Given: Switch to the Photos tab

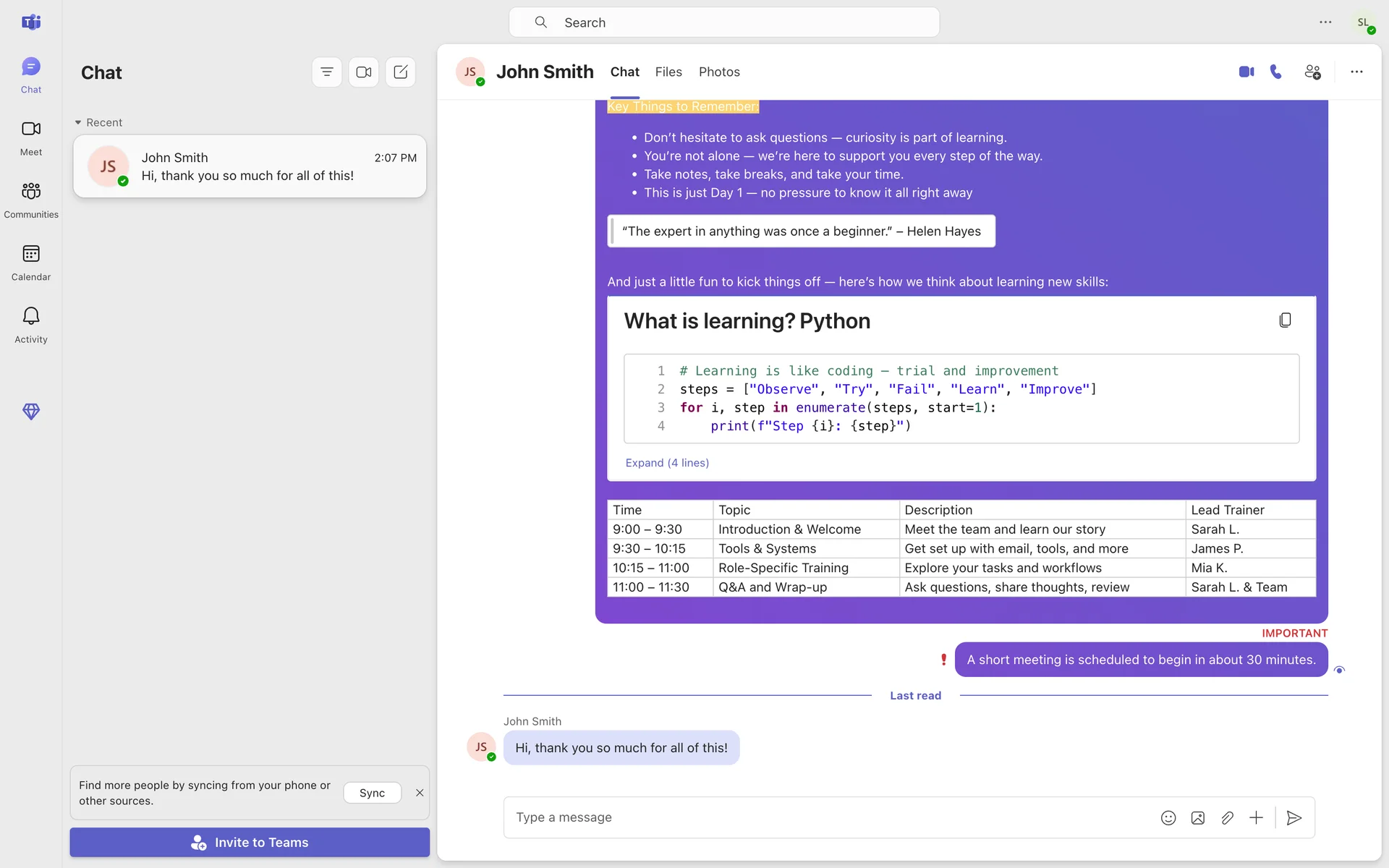Looking at the screenshot, I should pos(719,72).
